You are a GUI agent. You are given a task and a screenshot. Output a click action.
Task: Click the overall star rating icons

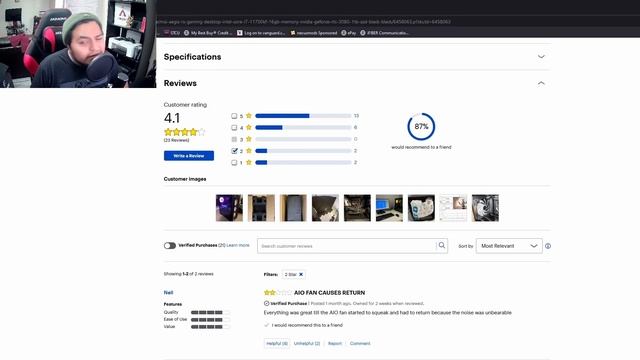(x=184, y=132)
